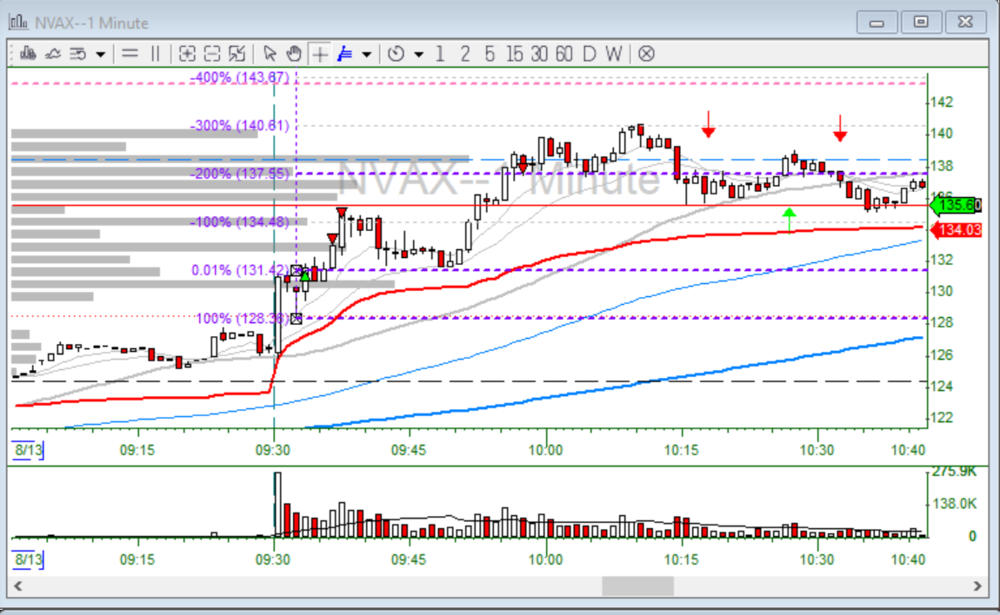Click the reset zoom icon

tap(237, 54)
